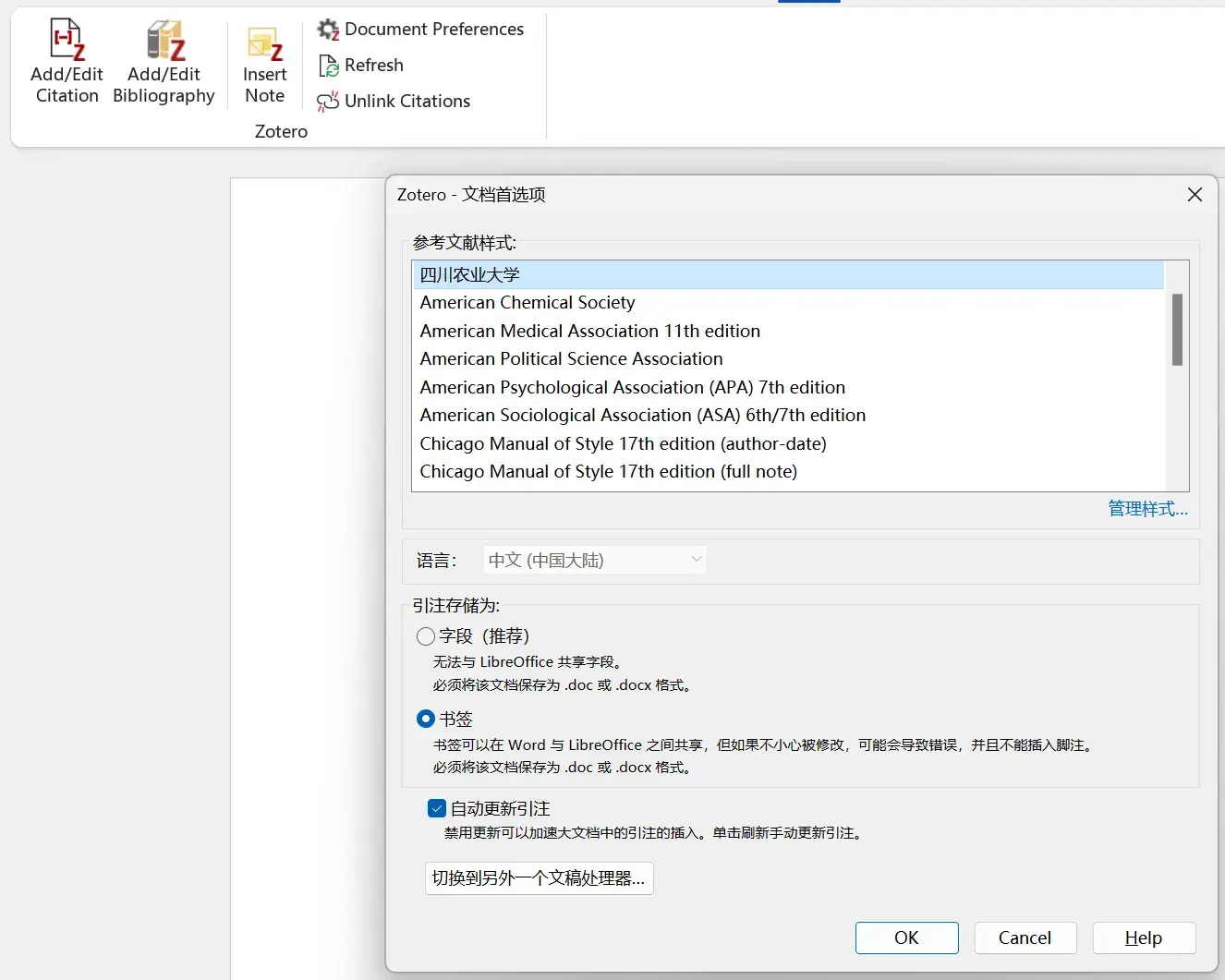Image resolution: width=1225 pixels, height=980 pixels.
Task: Select 四川农业大学 citation style
Action: pyautogui.click(x=787, y=275)
